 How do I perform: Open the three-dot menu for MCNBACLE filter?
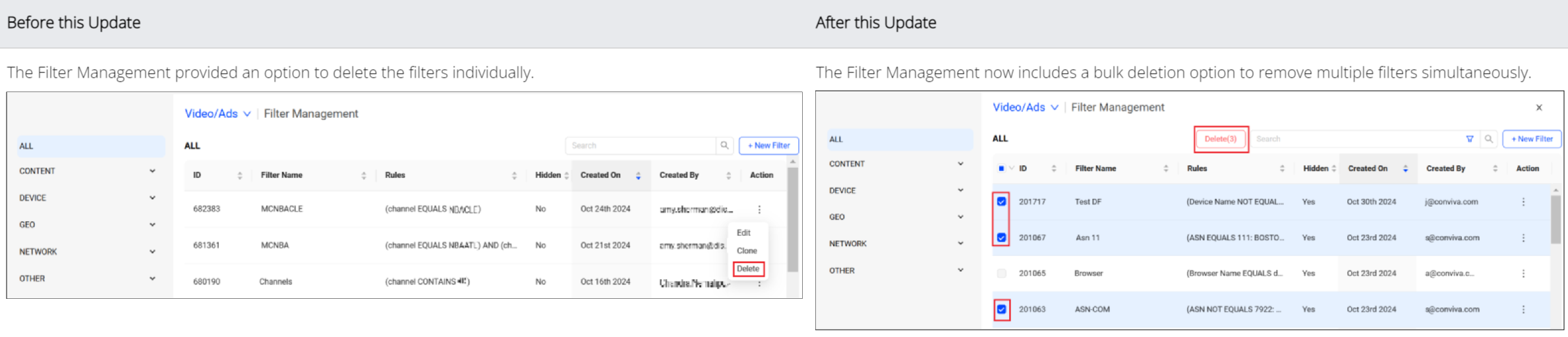pyautogui.click(x=759, y=209)
